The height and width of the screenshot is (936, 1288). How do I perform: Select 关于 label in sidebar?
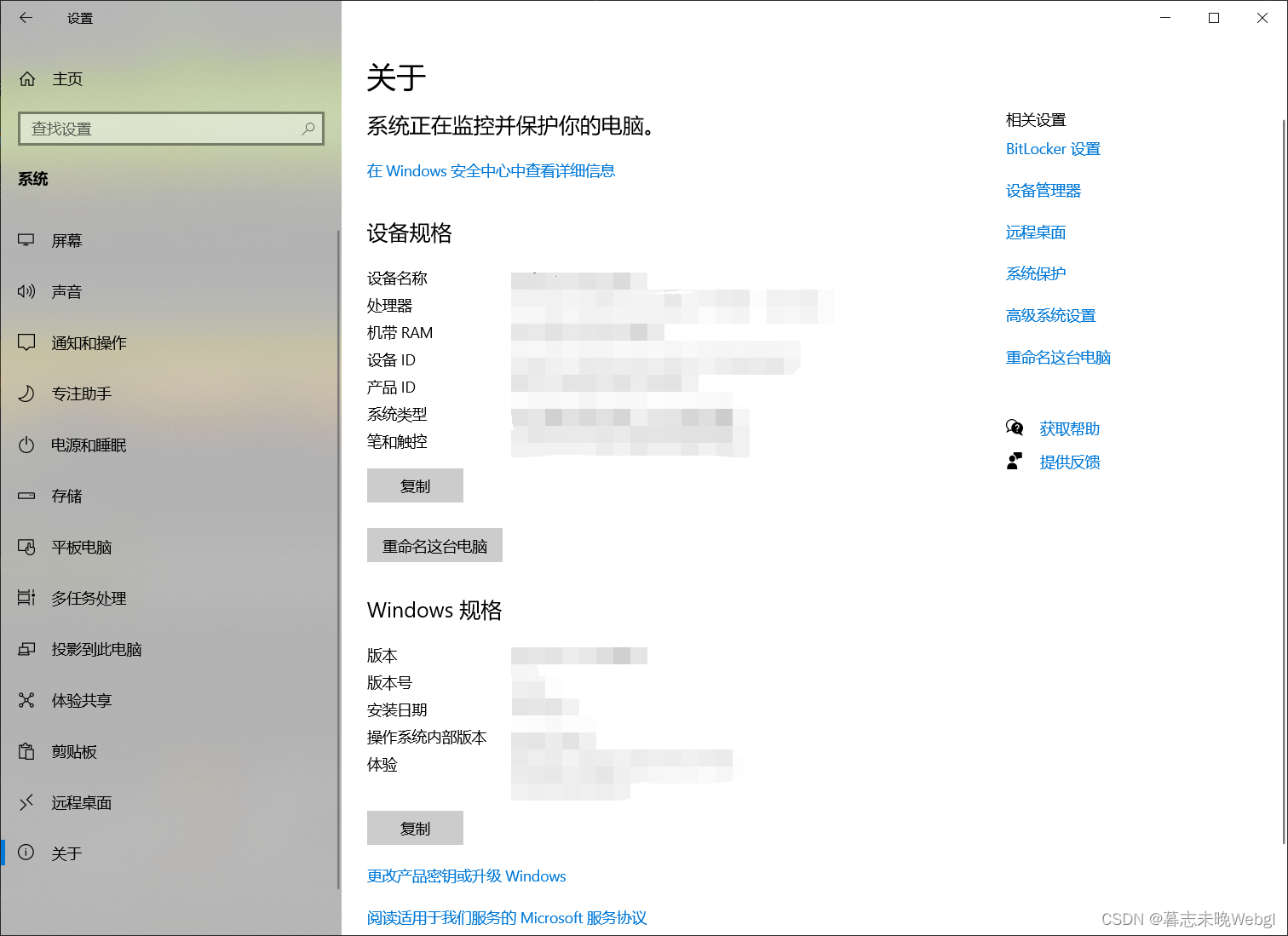click(66, 854)
